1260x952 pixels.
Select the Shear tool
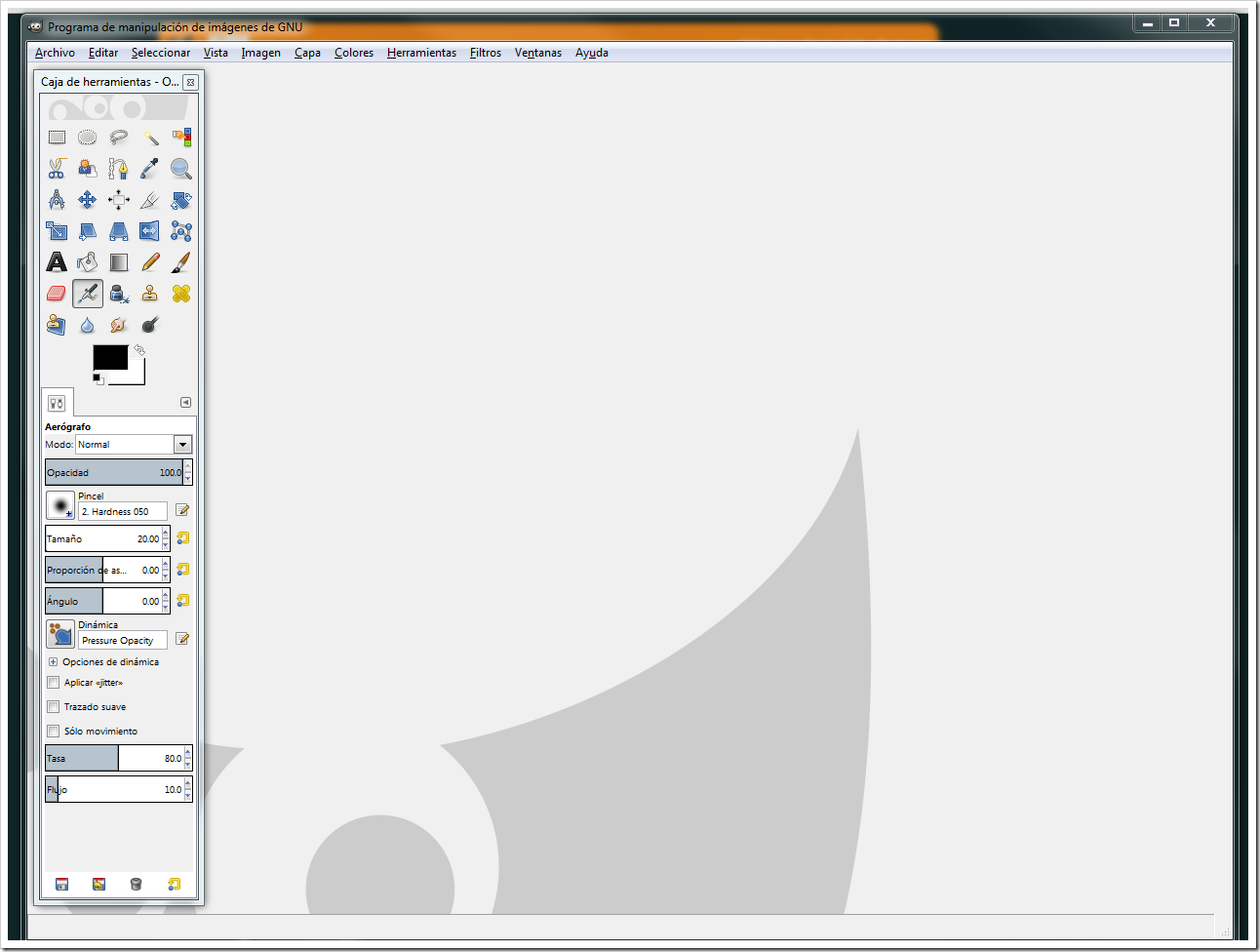click(x=88, y=231)
